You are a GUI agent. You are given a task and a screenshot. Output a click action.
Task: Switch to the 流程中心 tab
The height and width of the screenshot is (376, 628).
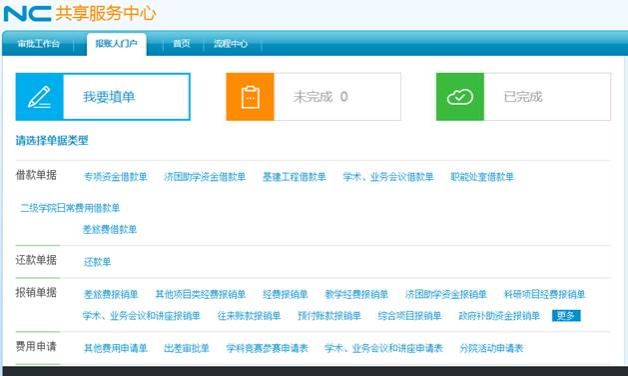231,44
